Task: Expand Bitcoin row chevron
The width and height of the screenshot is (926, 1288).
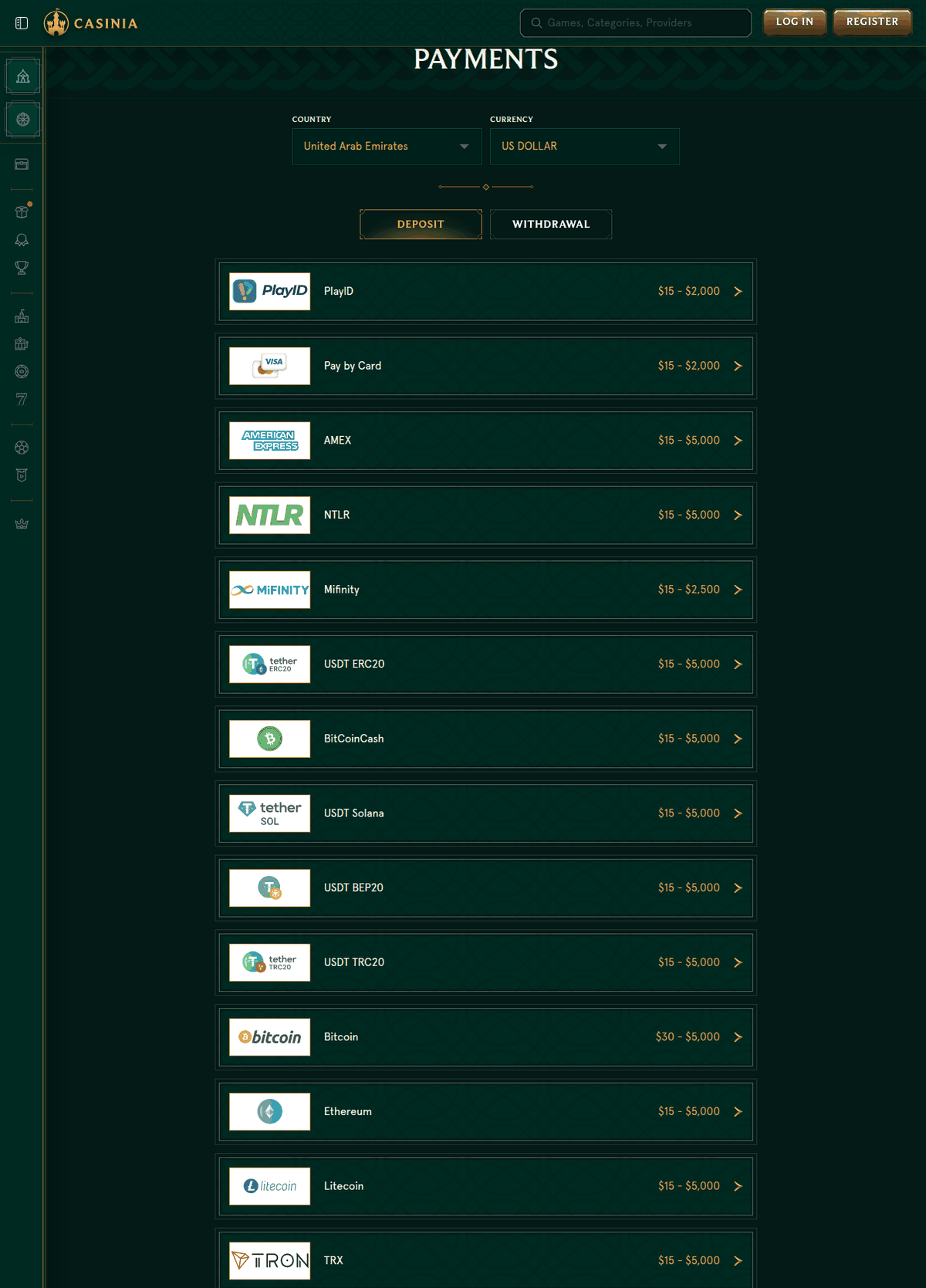Action: (x=738, y=1037)
